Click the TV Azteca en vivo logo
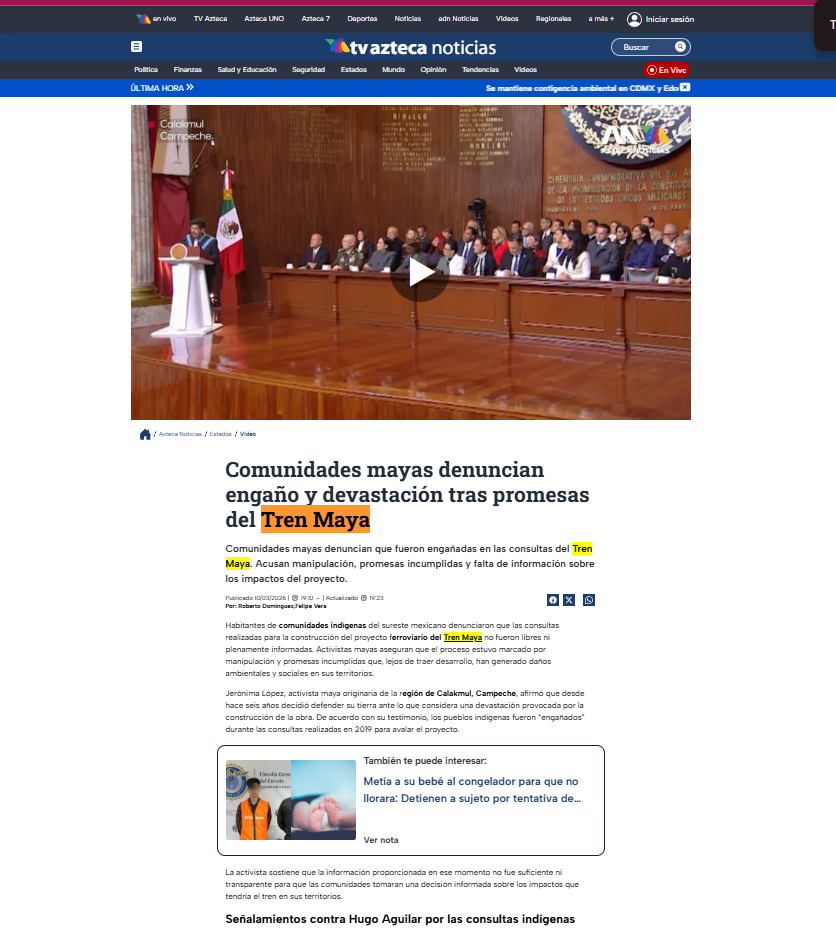The height and width of the screenshot is (934, 836). (156, 19)
